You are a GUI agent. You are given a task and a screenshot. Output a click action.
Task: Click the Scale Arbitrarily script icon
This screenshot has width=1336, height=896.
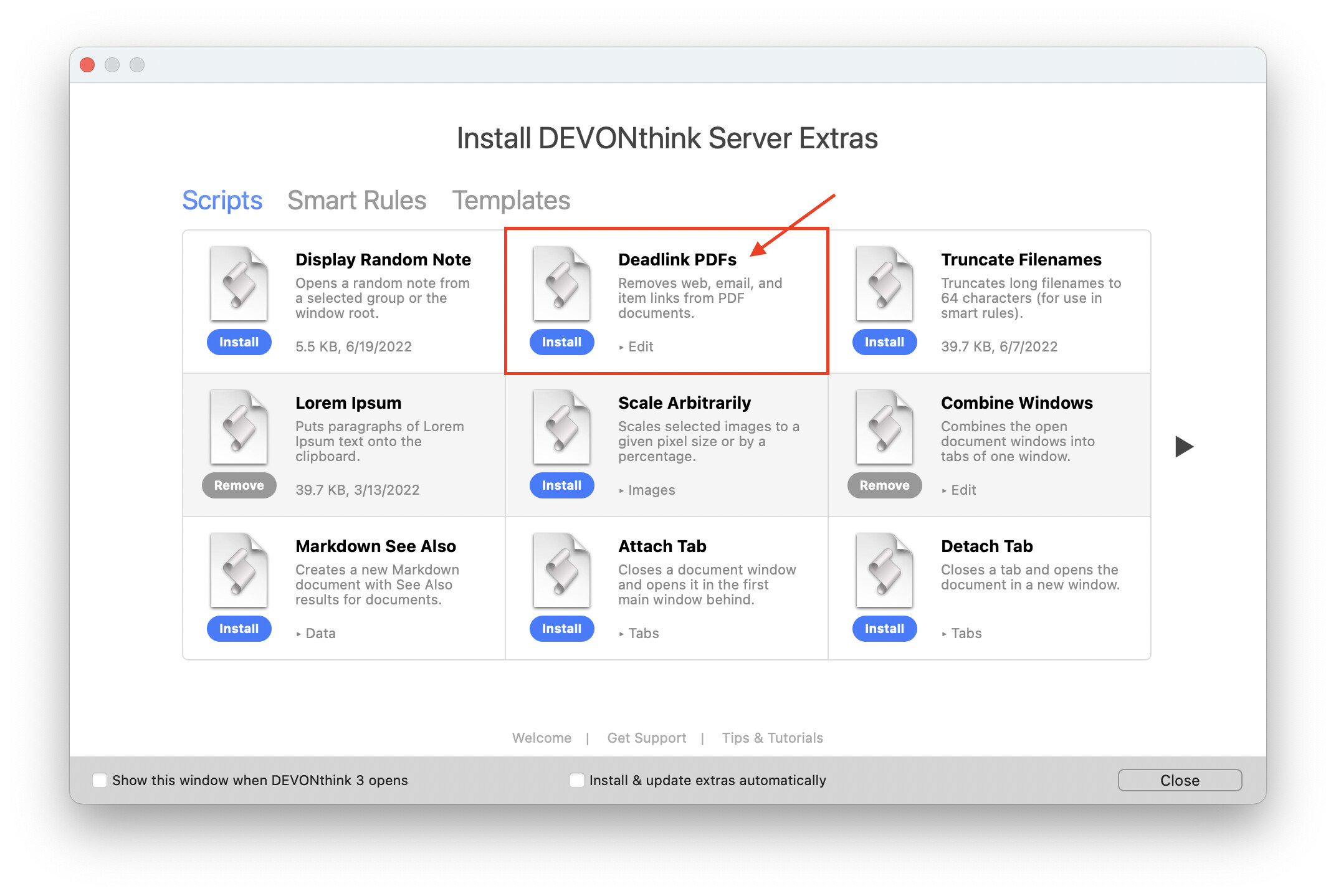(562, 427)
